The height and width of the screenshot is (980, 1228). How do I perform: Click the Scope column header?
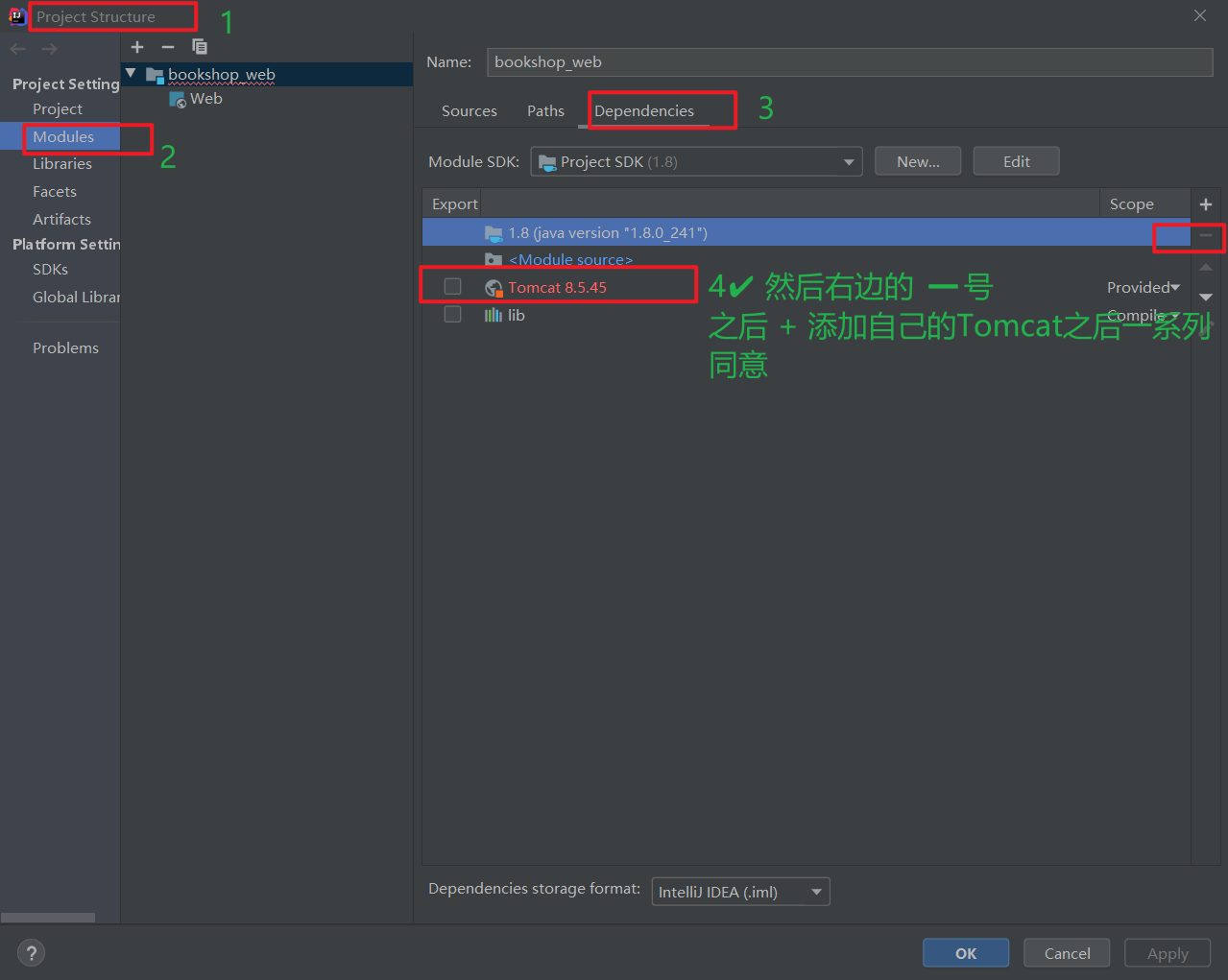pos(1132,204)
